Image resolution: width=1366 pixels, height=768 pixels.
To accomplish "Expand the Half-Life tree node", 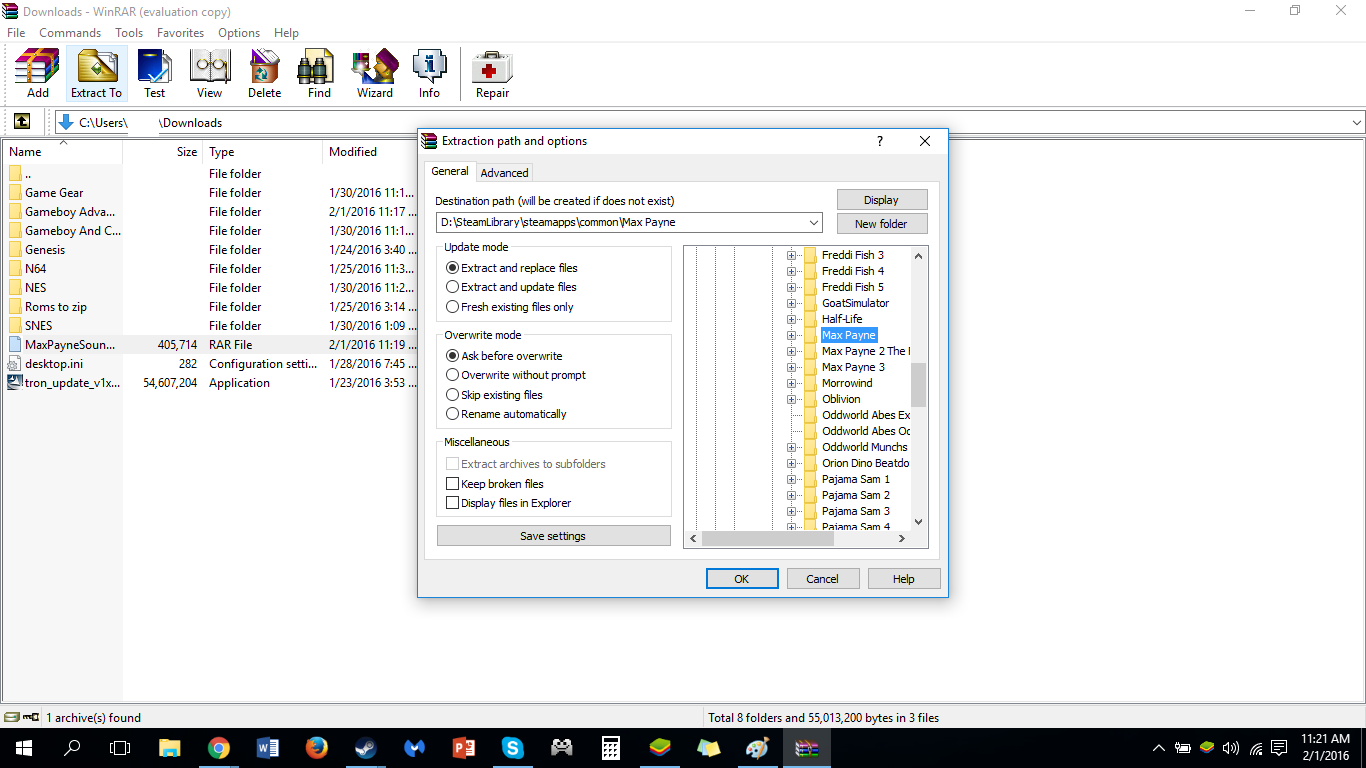I will tap(791, 319).
